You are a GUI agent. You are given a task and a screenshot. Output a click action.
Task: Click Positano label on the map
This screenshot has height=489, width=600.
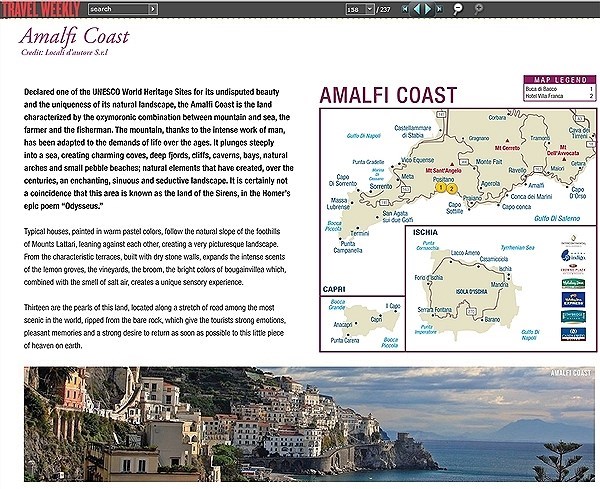click(443, 179)
